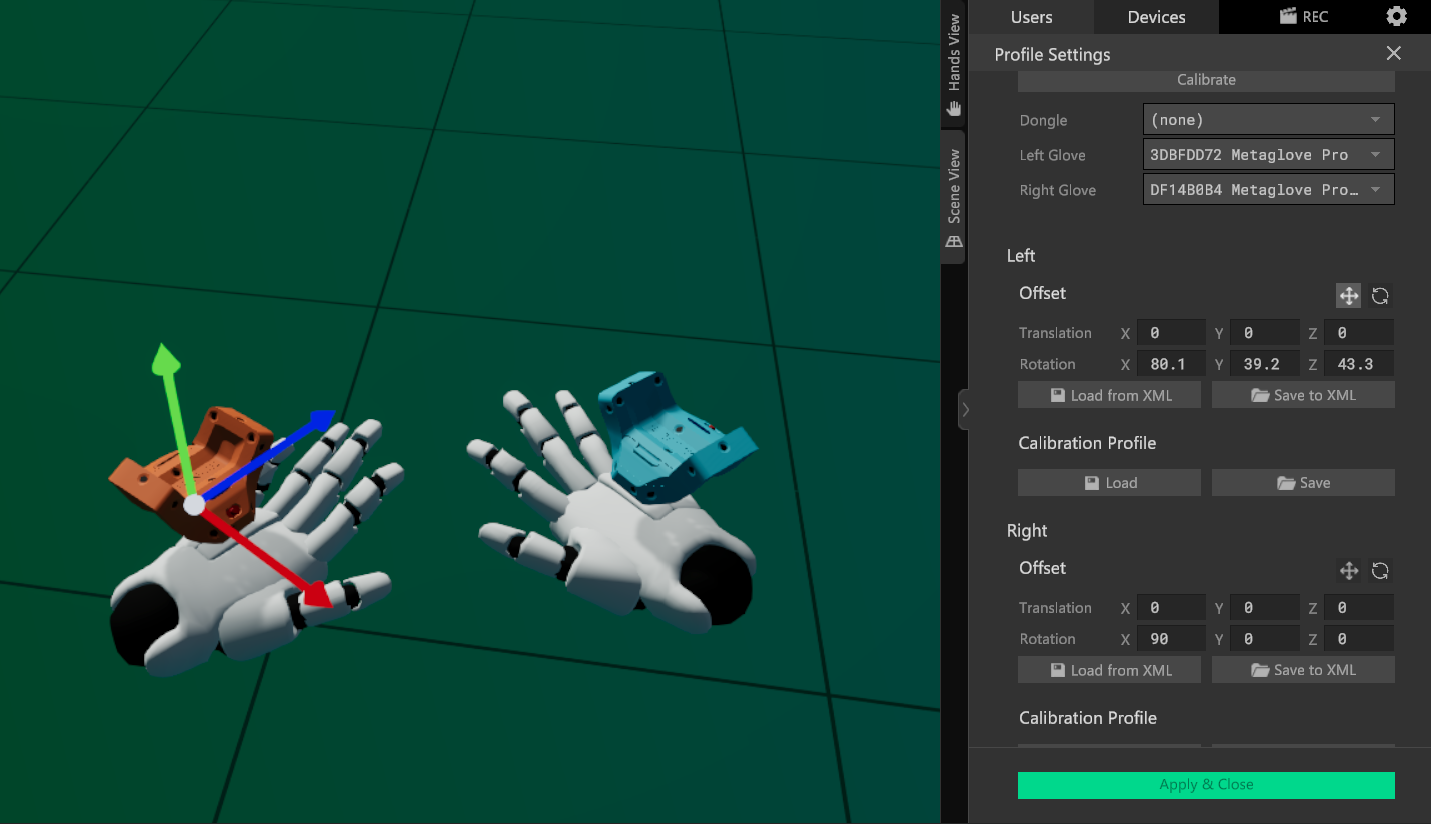Collapse side panel using chevron handle
This screenshot has height=824, width=1431.
(x=963, y=409)
